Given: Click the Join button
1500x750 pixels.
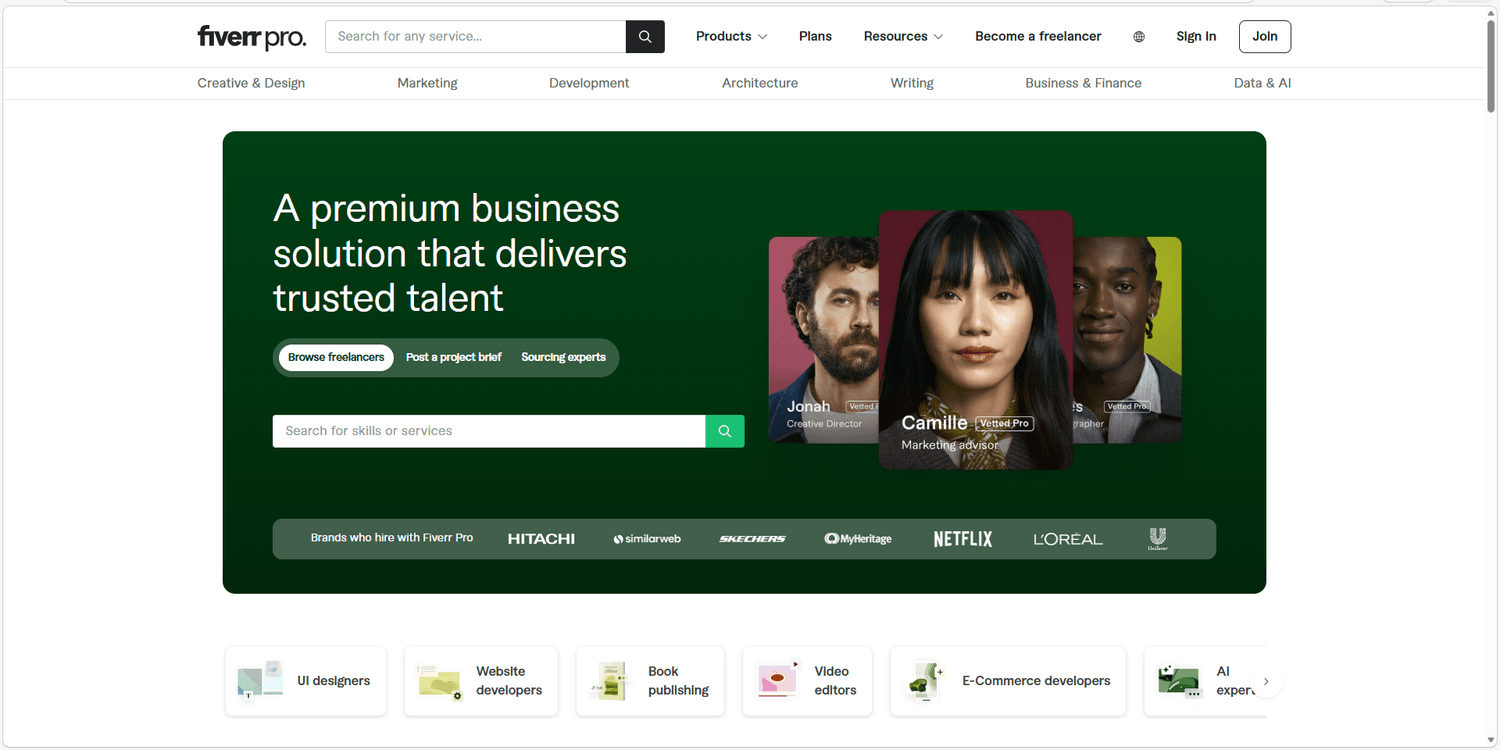Looking at the screenshot, I should click(1265, 37).
